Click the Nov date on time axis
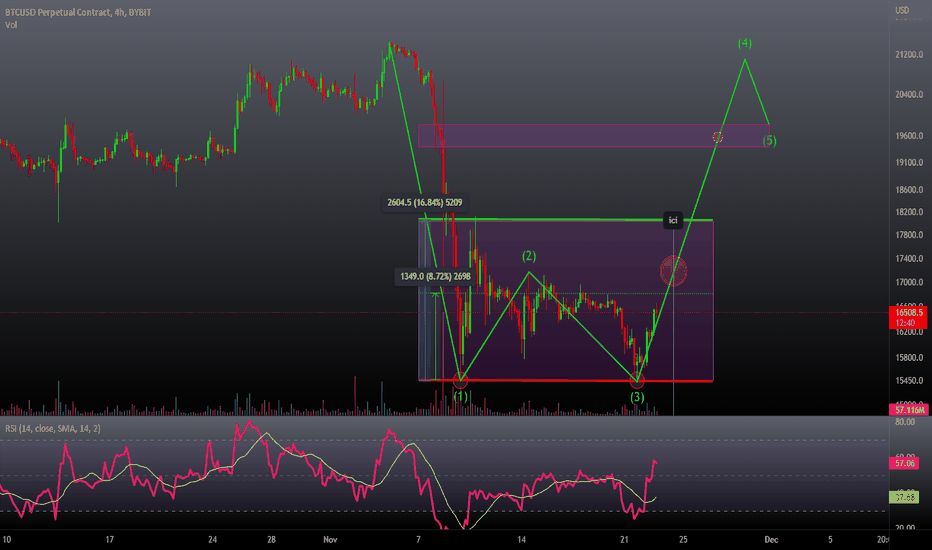 (330, 539)
